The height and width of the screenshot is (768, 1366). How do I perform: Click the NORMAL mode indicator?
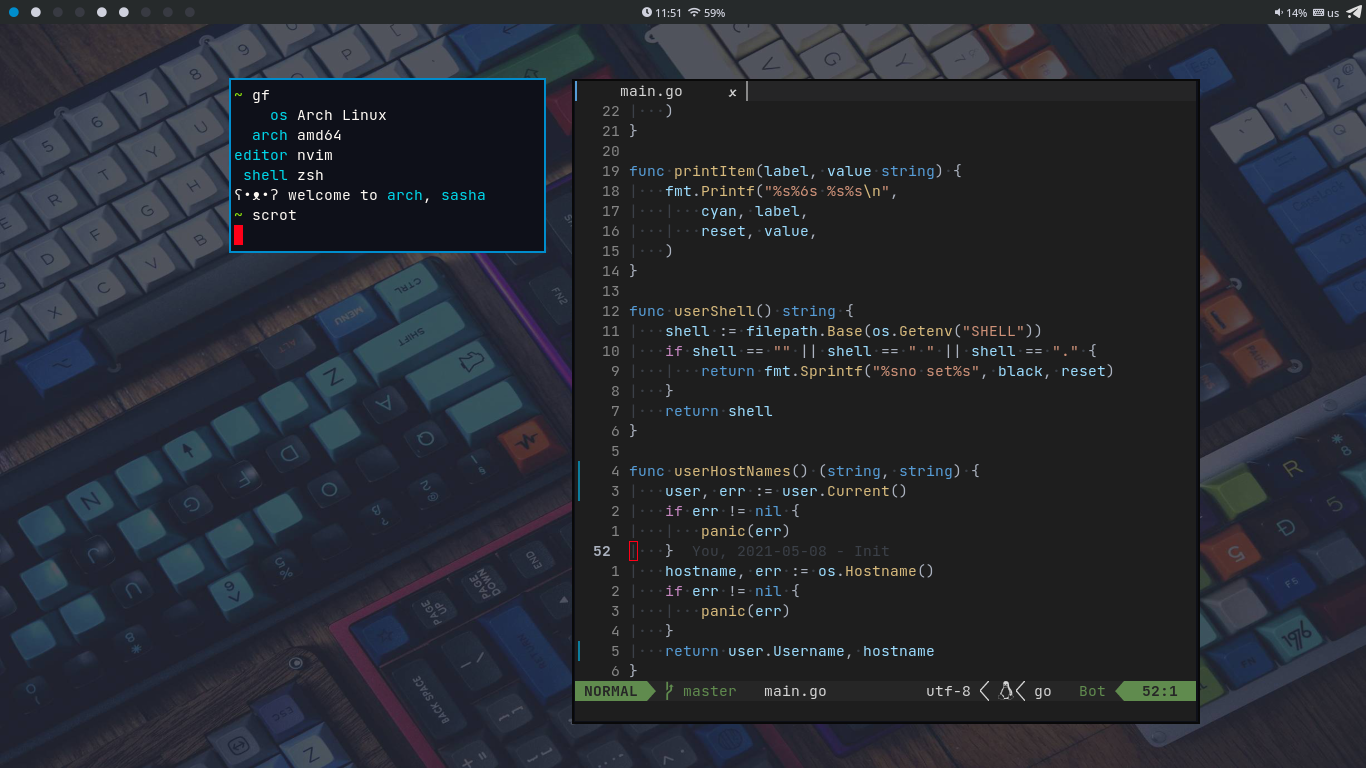coord(610,691)
